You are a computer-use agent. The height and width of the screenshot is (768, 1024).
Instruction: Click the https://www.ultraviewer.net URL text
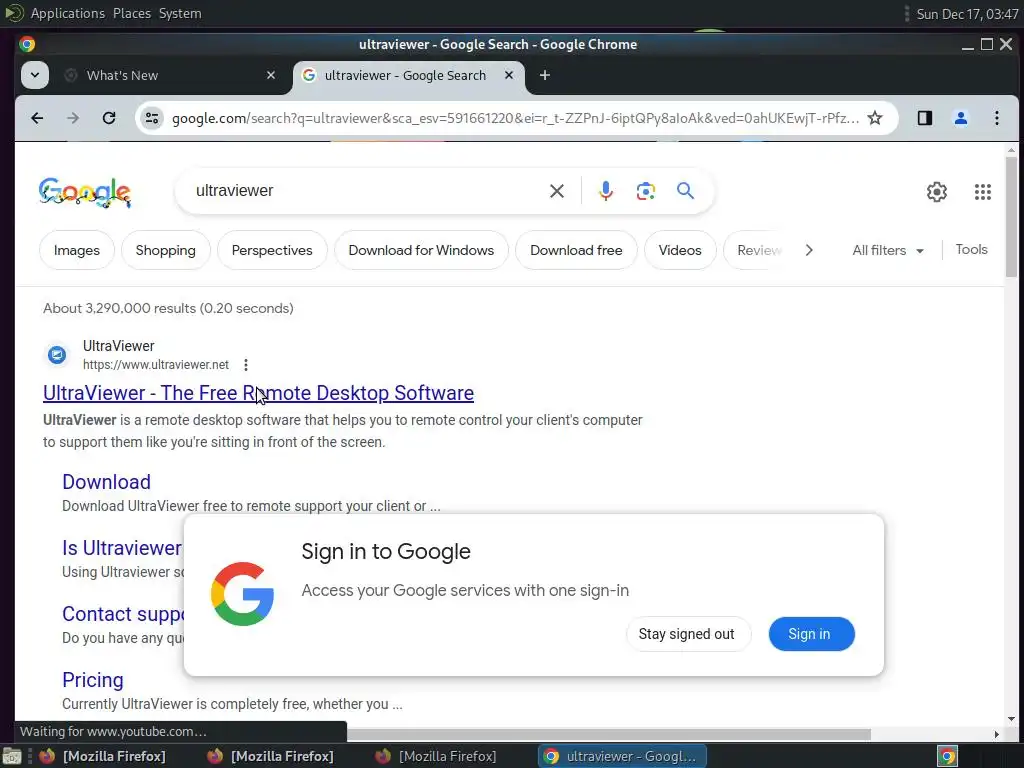point(156,365)
